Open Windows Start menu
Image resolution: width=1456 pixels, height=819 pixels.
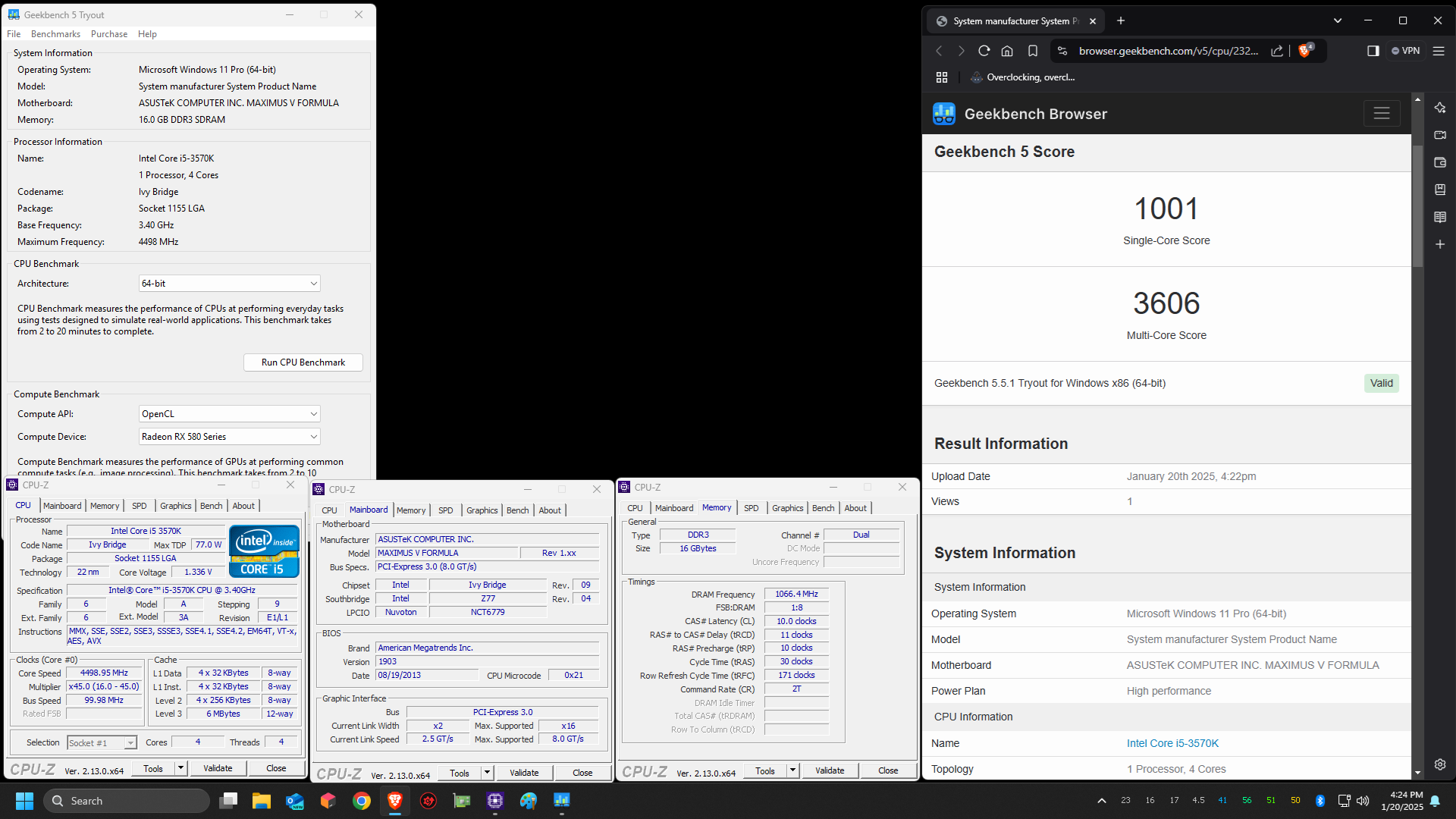(x=24, y=801)
